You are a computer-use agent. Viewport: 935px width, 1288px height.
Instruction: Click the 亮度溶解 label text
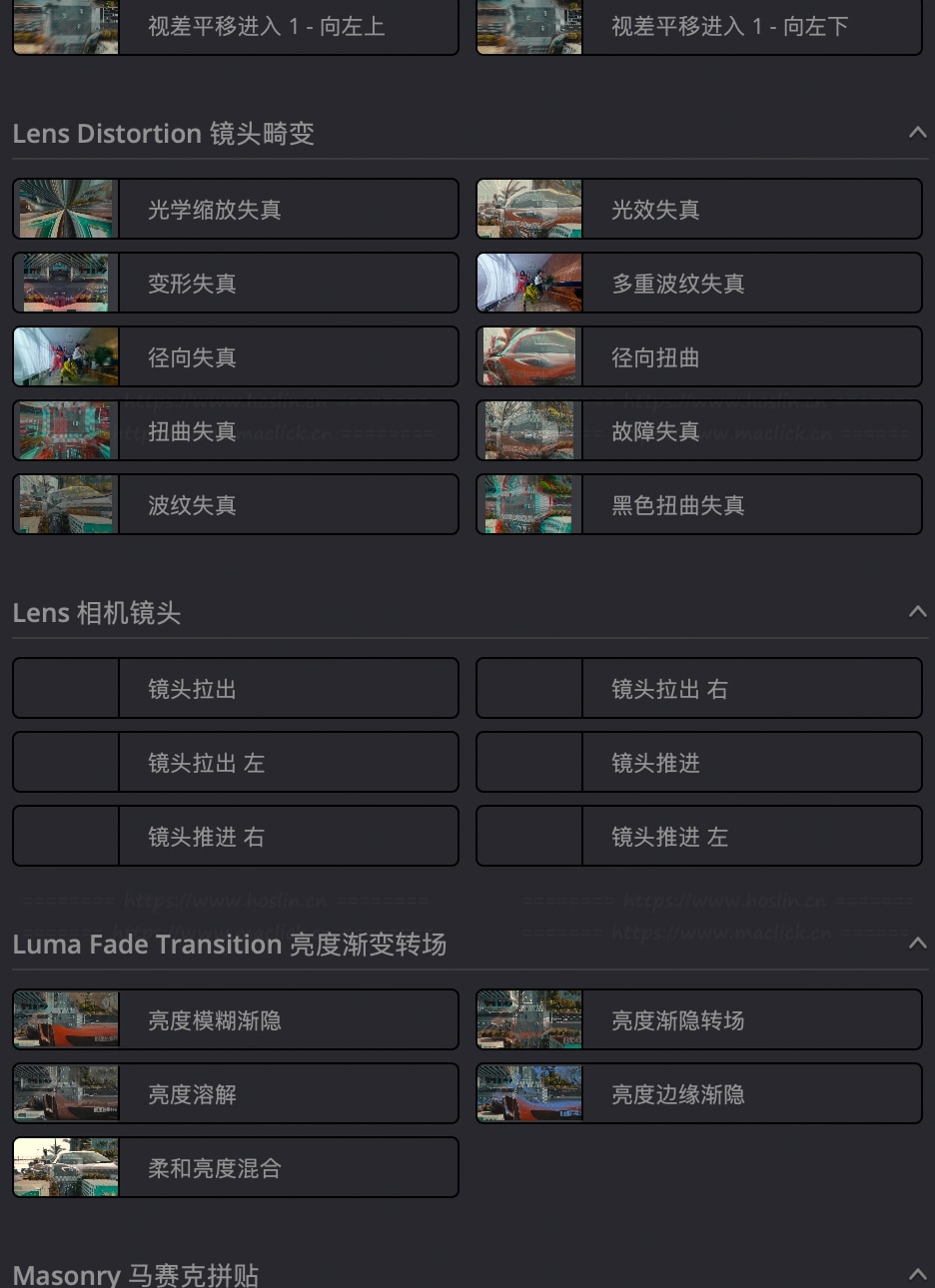192,1094
